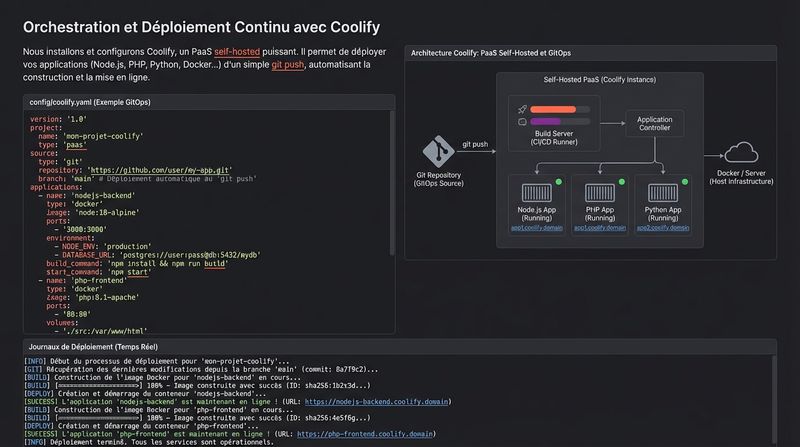Click the version: '1.0' line in the YAML
The width and height of the screenshot is (800, 447).
pyautogui.click(x=58, y=119)
